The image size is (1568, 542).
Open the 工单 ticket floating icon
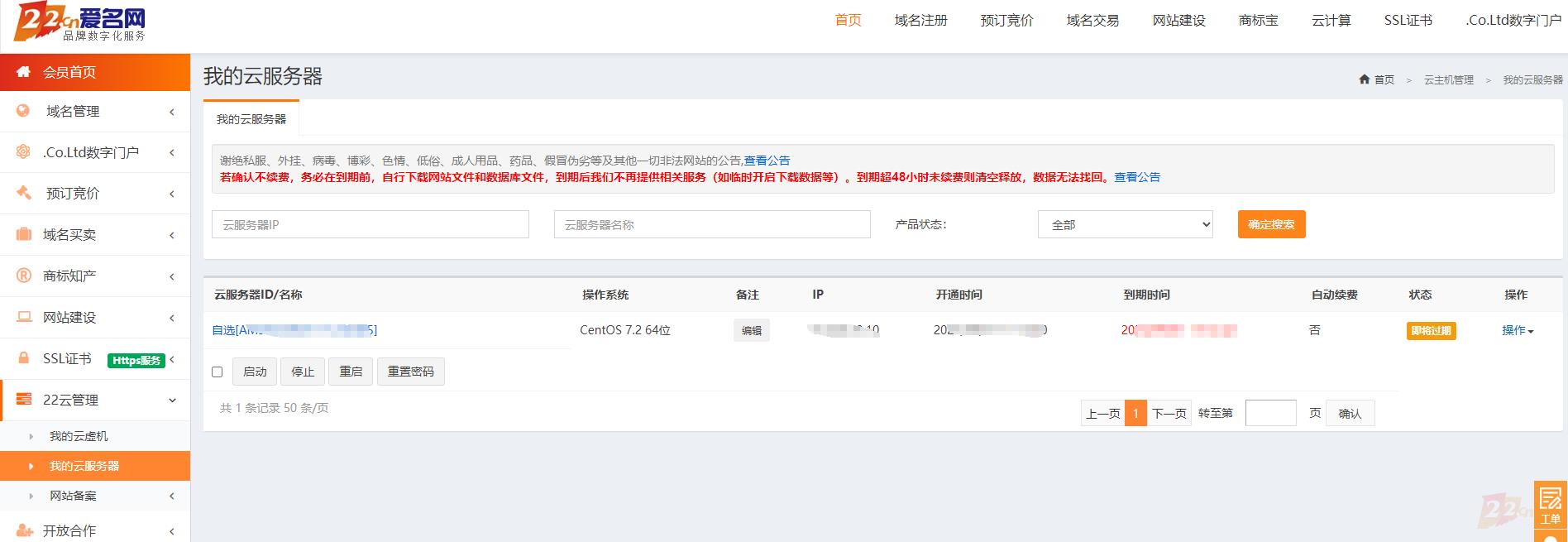click(x=1550, y=506)
